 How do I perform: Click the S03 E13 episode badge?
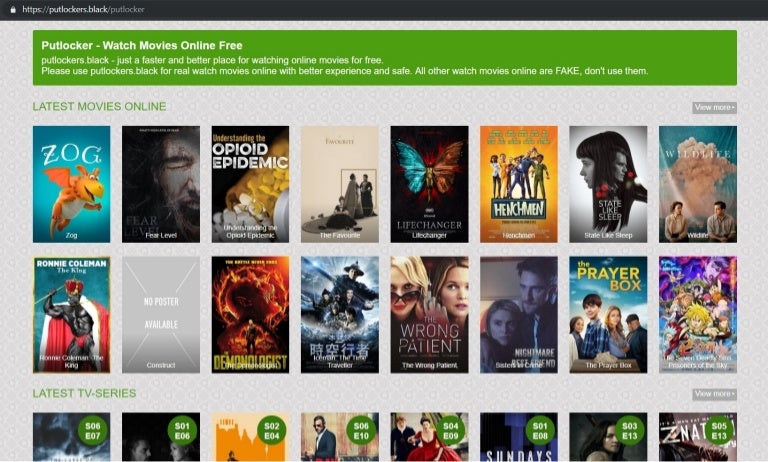[631, 431]
